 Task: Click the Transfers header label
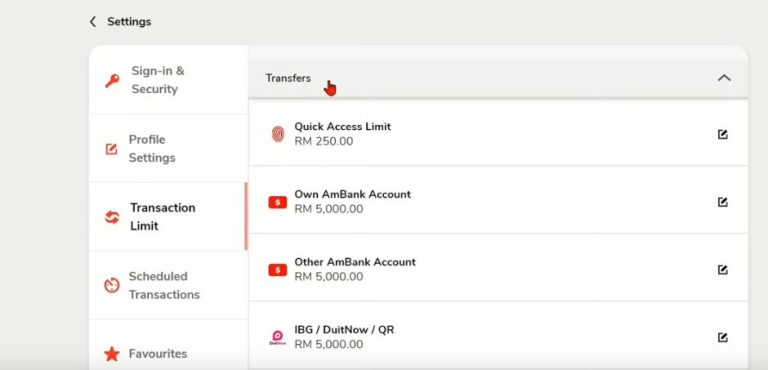click(288, 78)
